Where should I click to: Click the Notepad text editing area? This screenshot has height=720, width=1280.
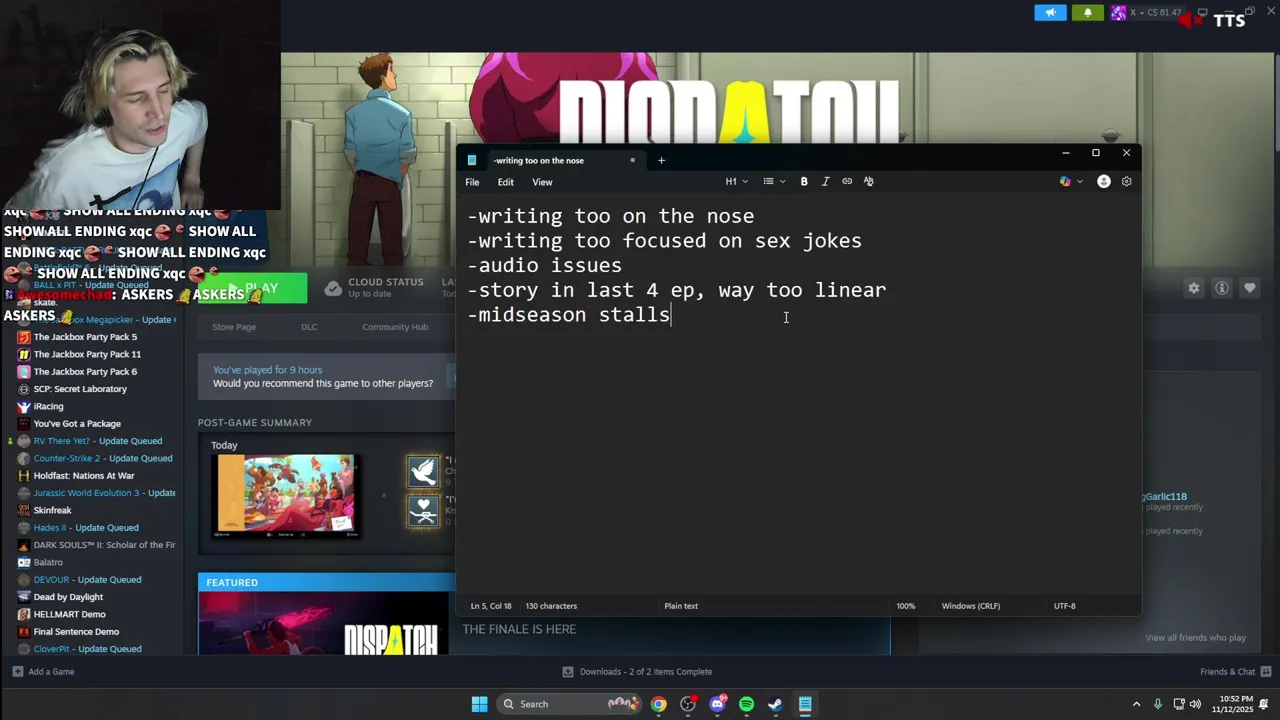click(798, 395)
